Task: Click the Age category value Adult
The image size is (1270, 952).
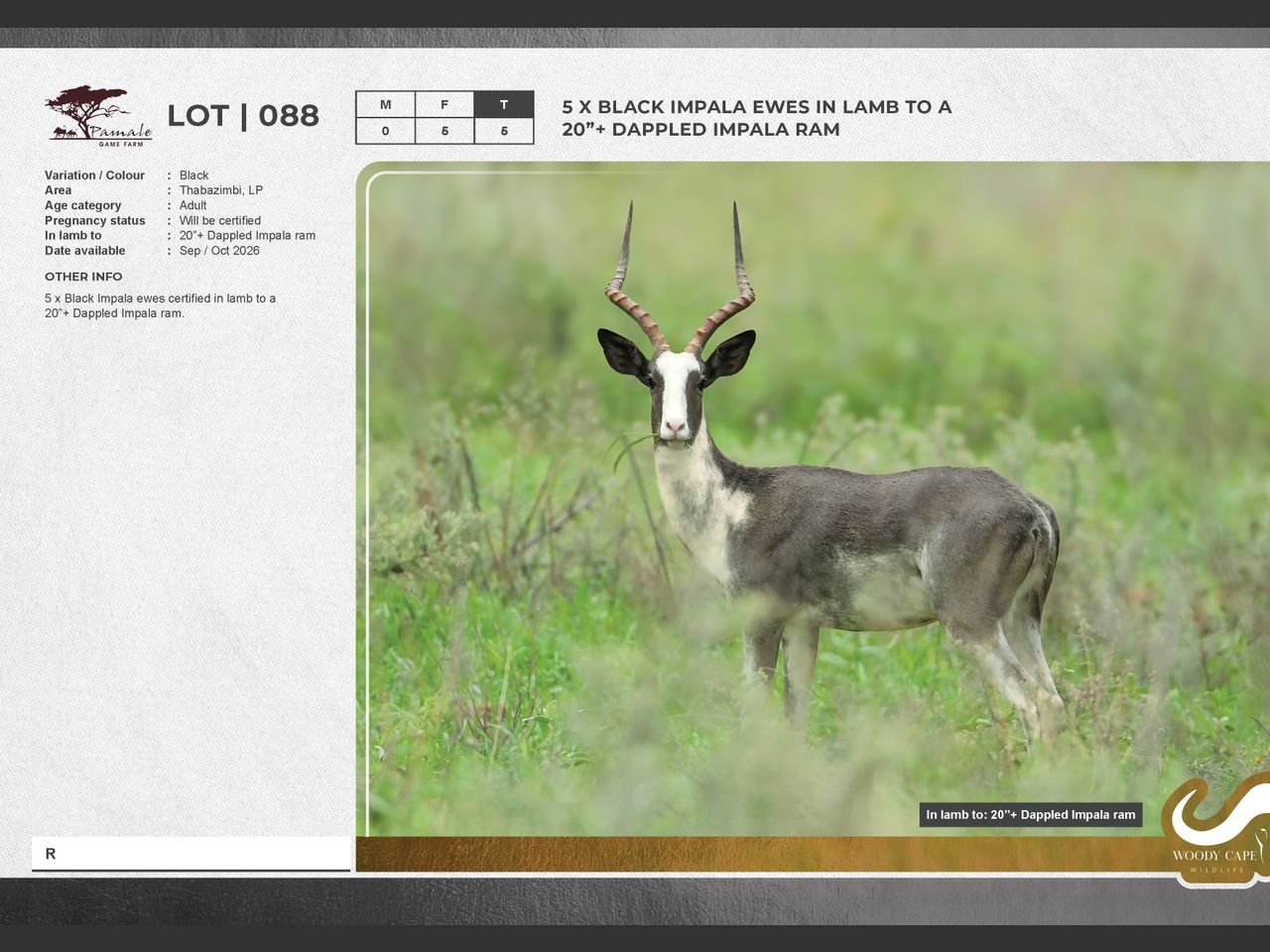Action: pos(192,205)
